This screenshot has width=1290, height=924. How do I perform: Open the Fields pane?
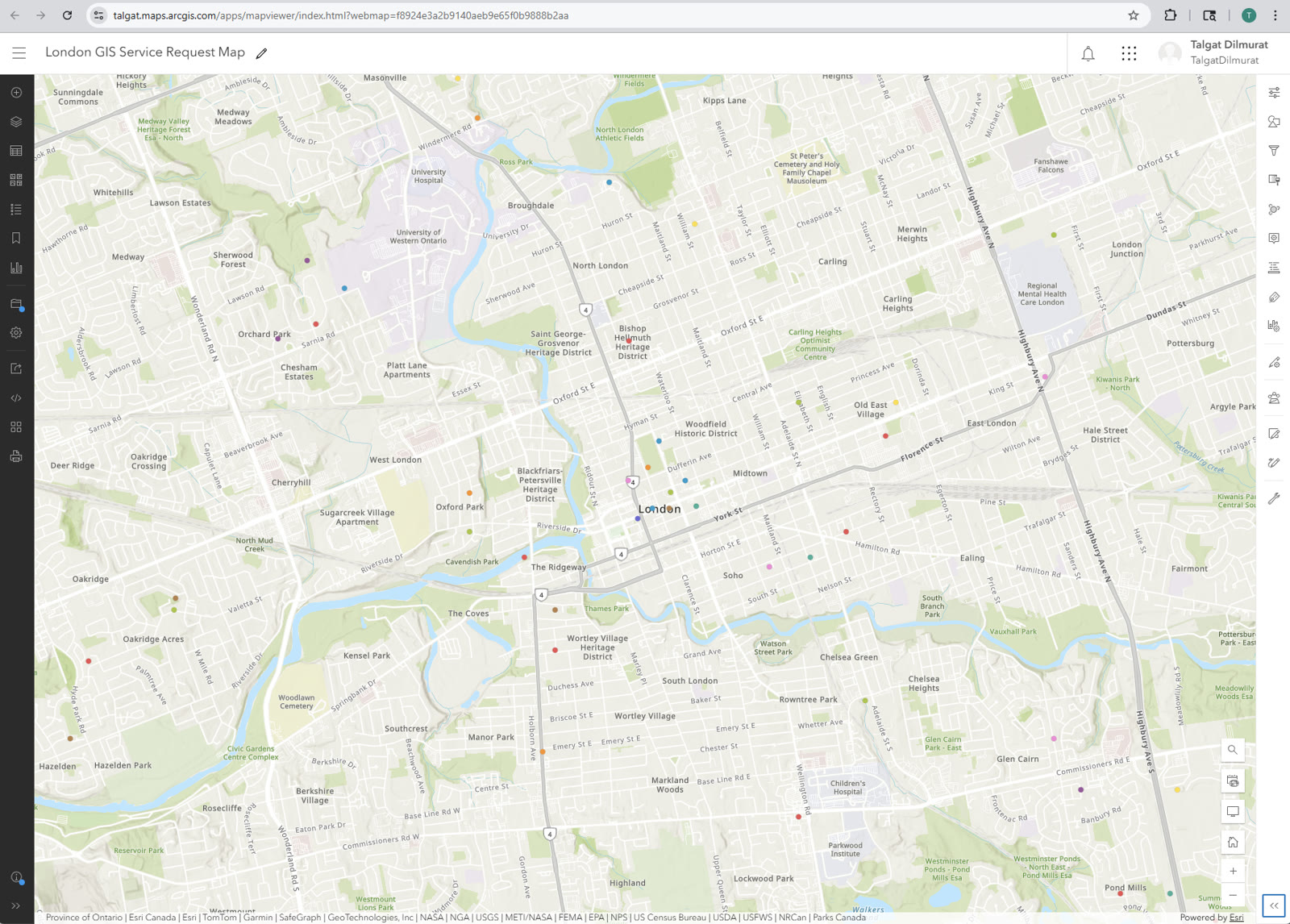pos(1274,267)
